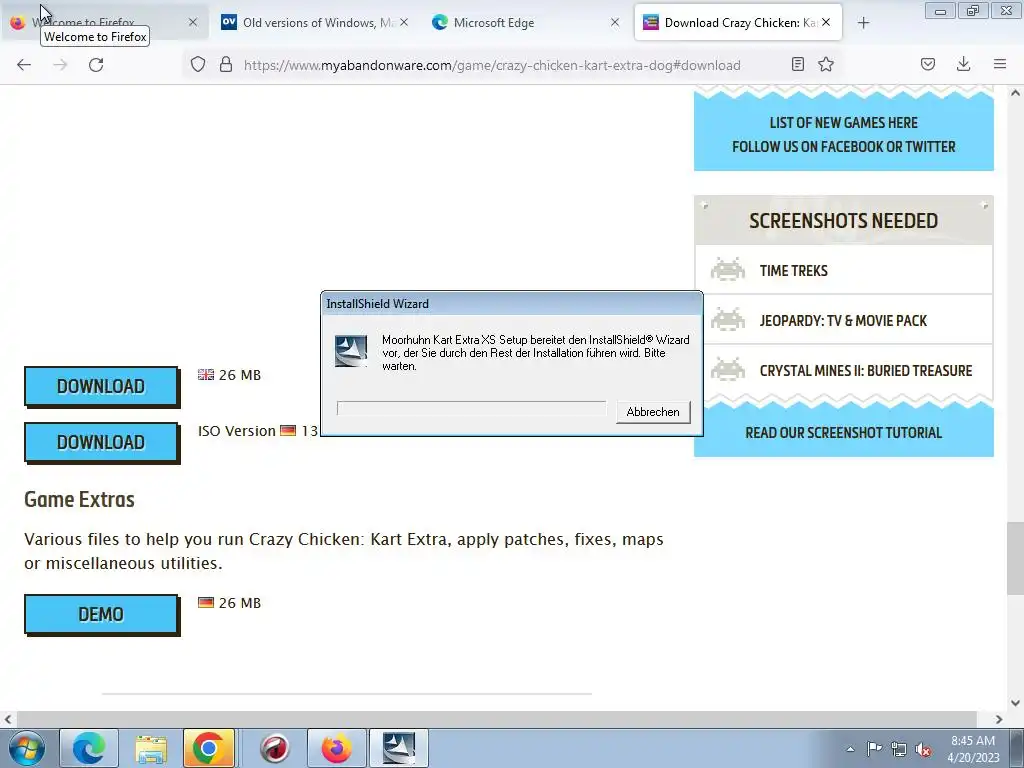Image resolution: width=1024 pixels, height=768 pixels.
Task: Cancel setup with Abbrechen button
Action: click(x=653, y=411)
